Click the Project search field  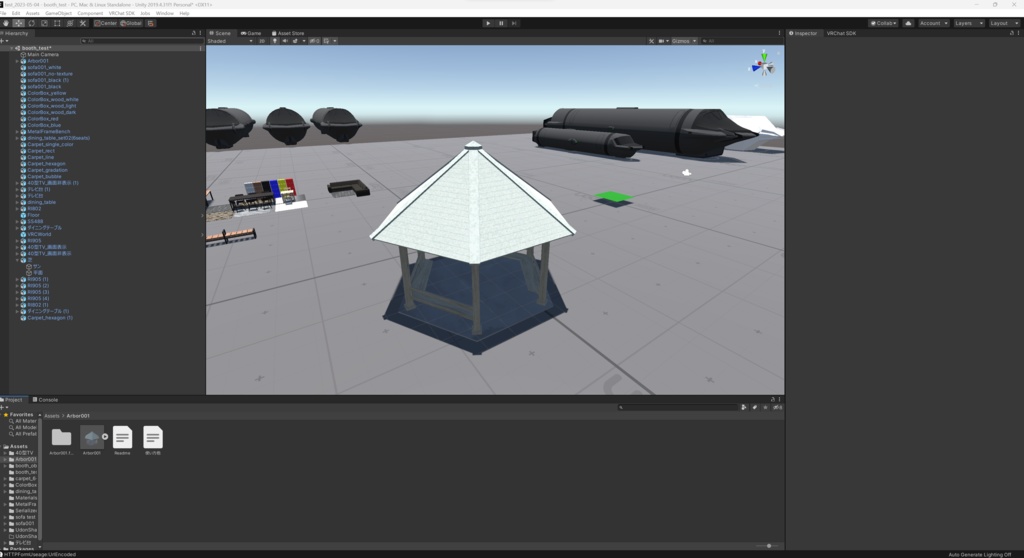point(678,407)
